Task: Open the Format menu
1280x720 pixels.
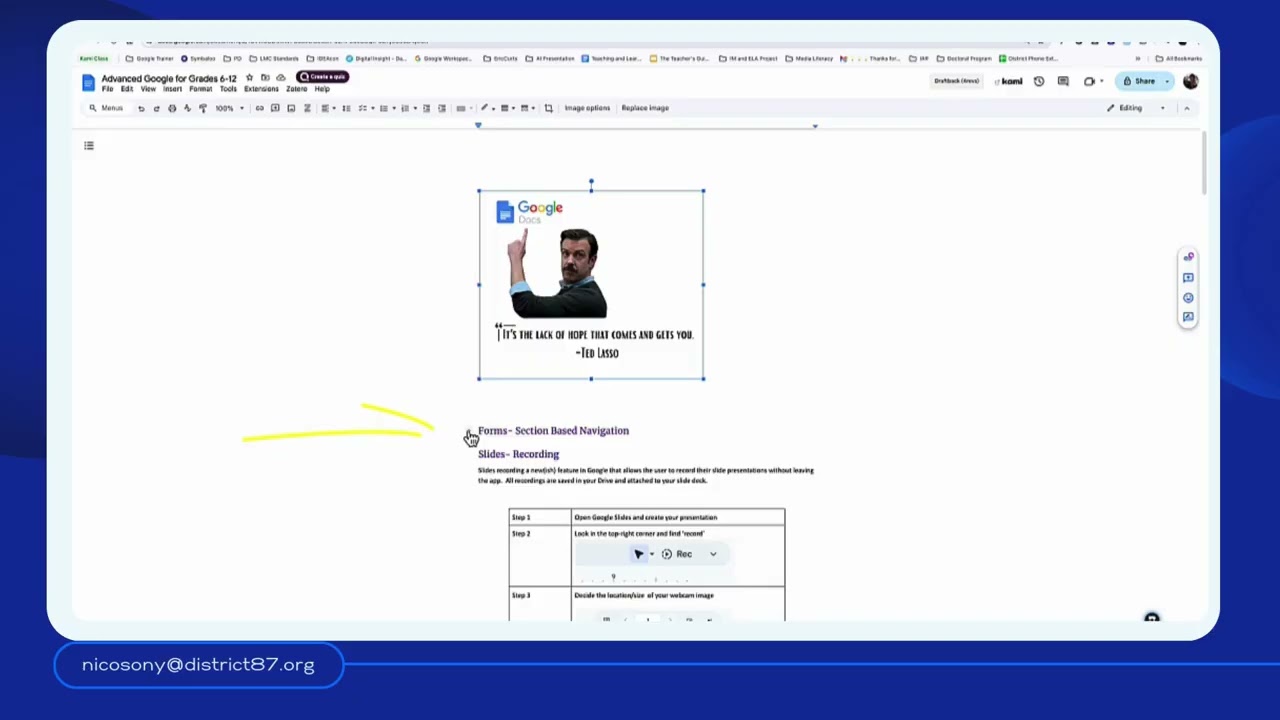Action: click(x=201, y=89)
